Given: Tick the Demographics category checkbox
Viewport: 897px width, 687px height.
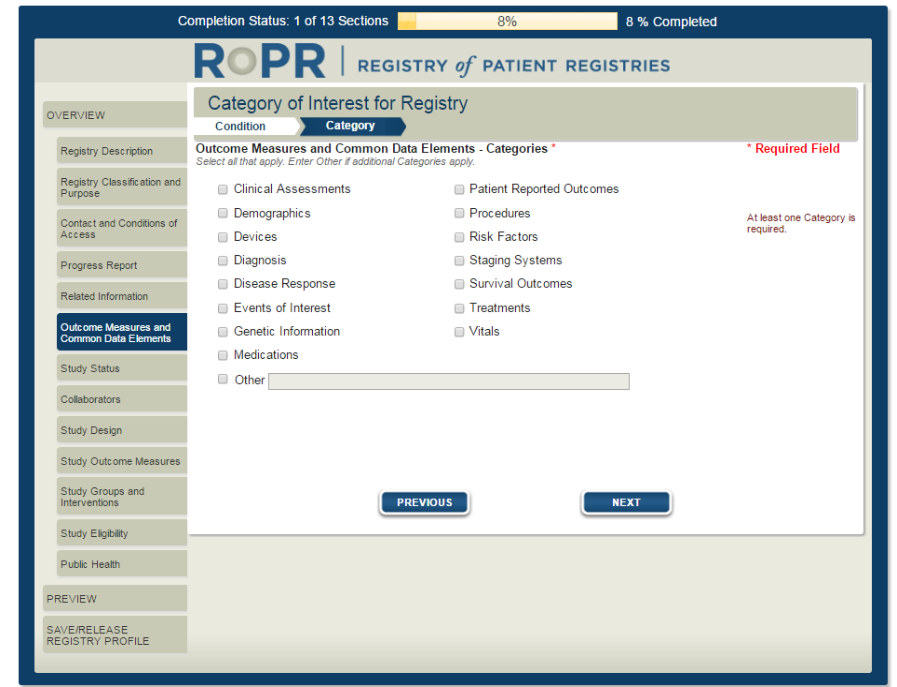Looking at the screenshot, I should [x=223, y=213].
